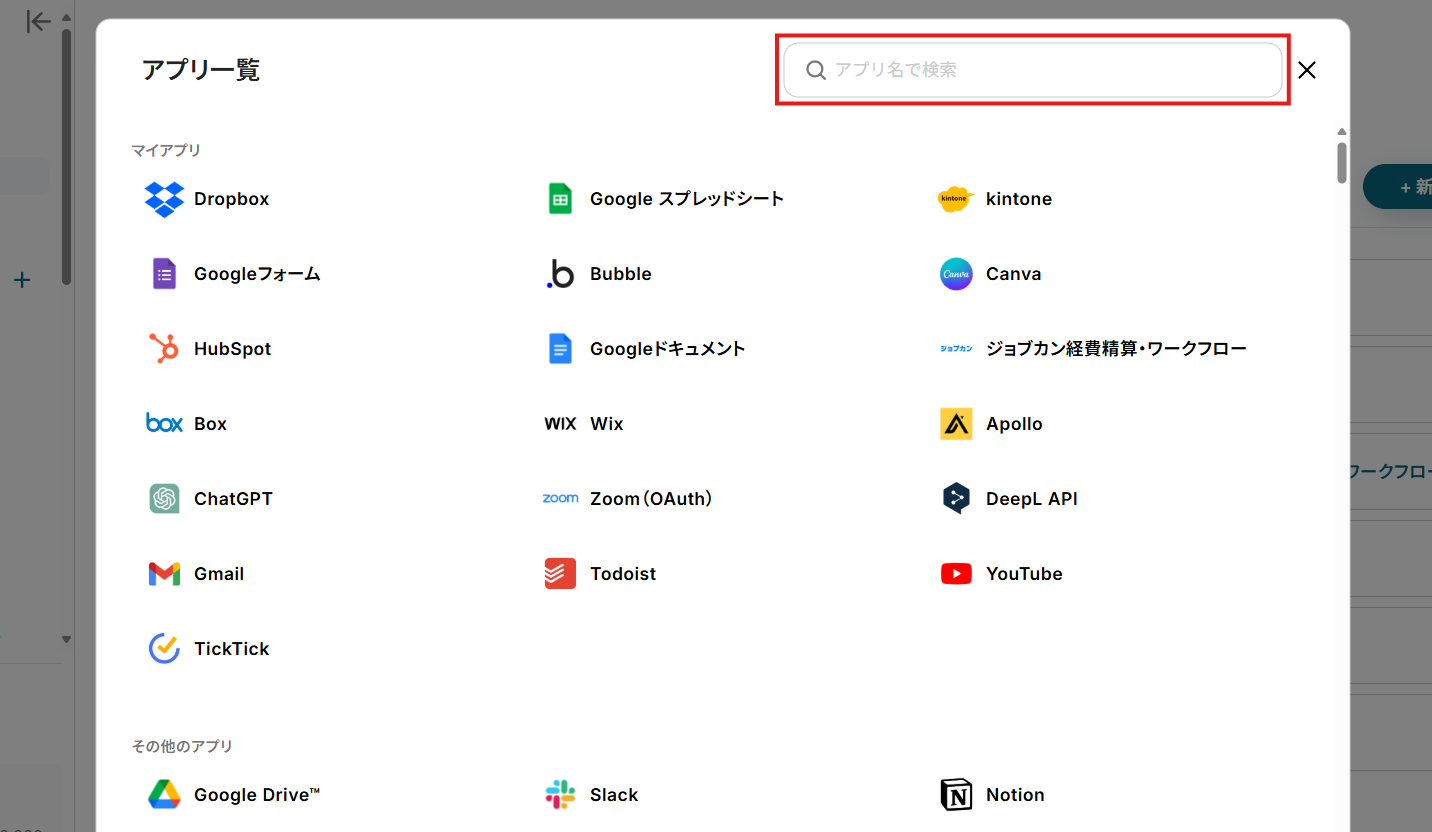
Task: Close the アプリ一覧 dialog with X
Action: click(1307, 70)
